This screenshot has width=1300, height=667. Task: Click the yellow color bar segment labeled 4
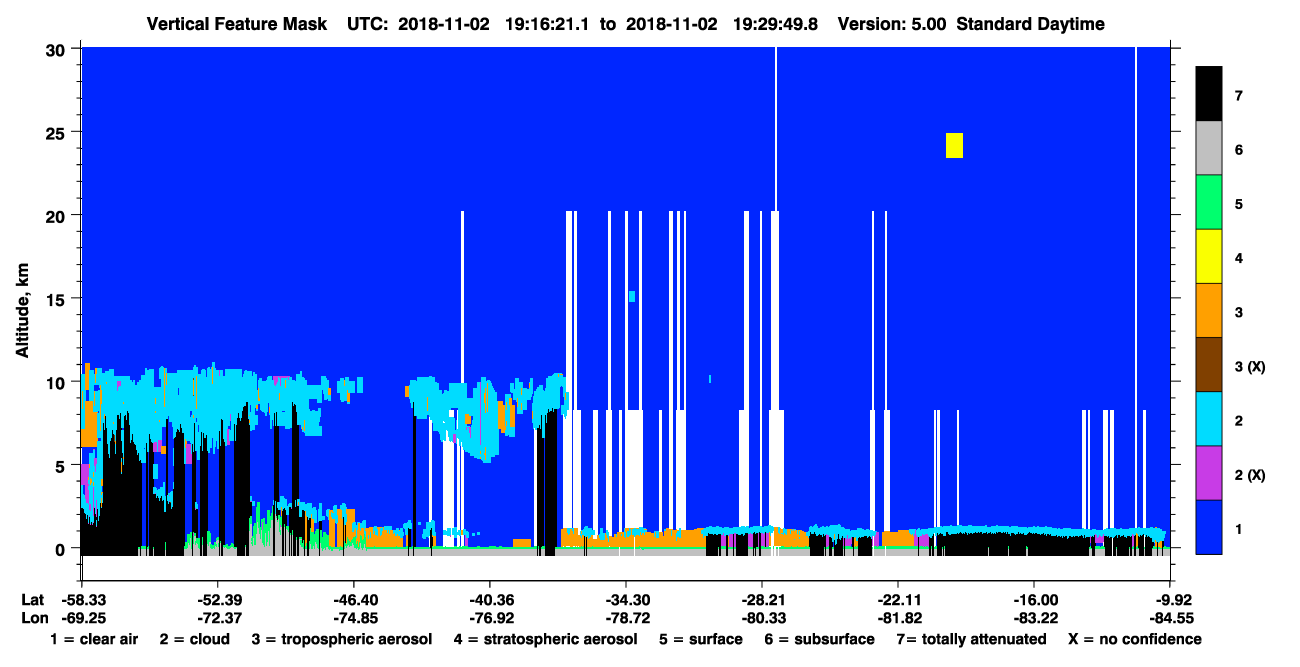pyautogui.click(x=1209, y=257)
